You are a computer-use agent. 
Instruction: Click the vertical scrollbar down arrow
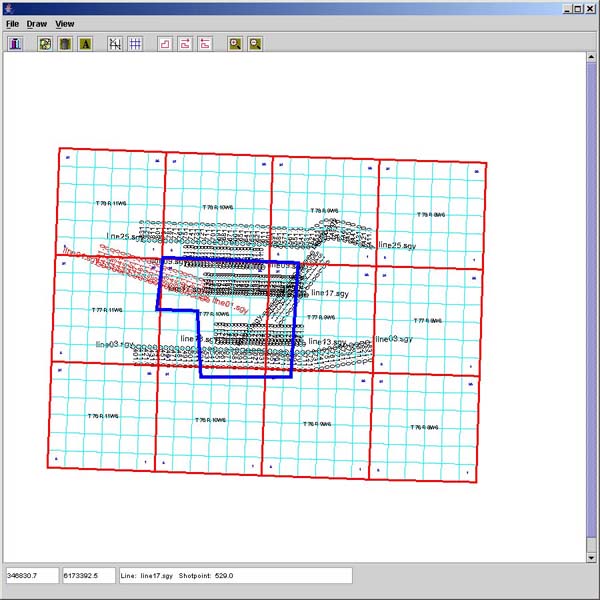(x=592, y=556)
